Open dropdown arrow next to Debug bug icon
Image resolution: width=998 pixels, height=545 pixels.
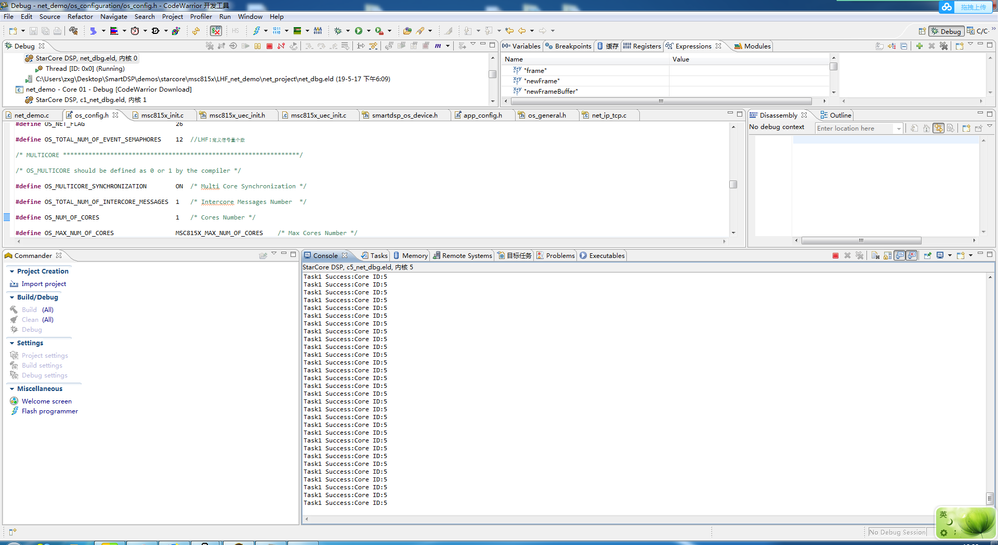click(x=348, y=31)
